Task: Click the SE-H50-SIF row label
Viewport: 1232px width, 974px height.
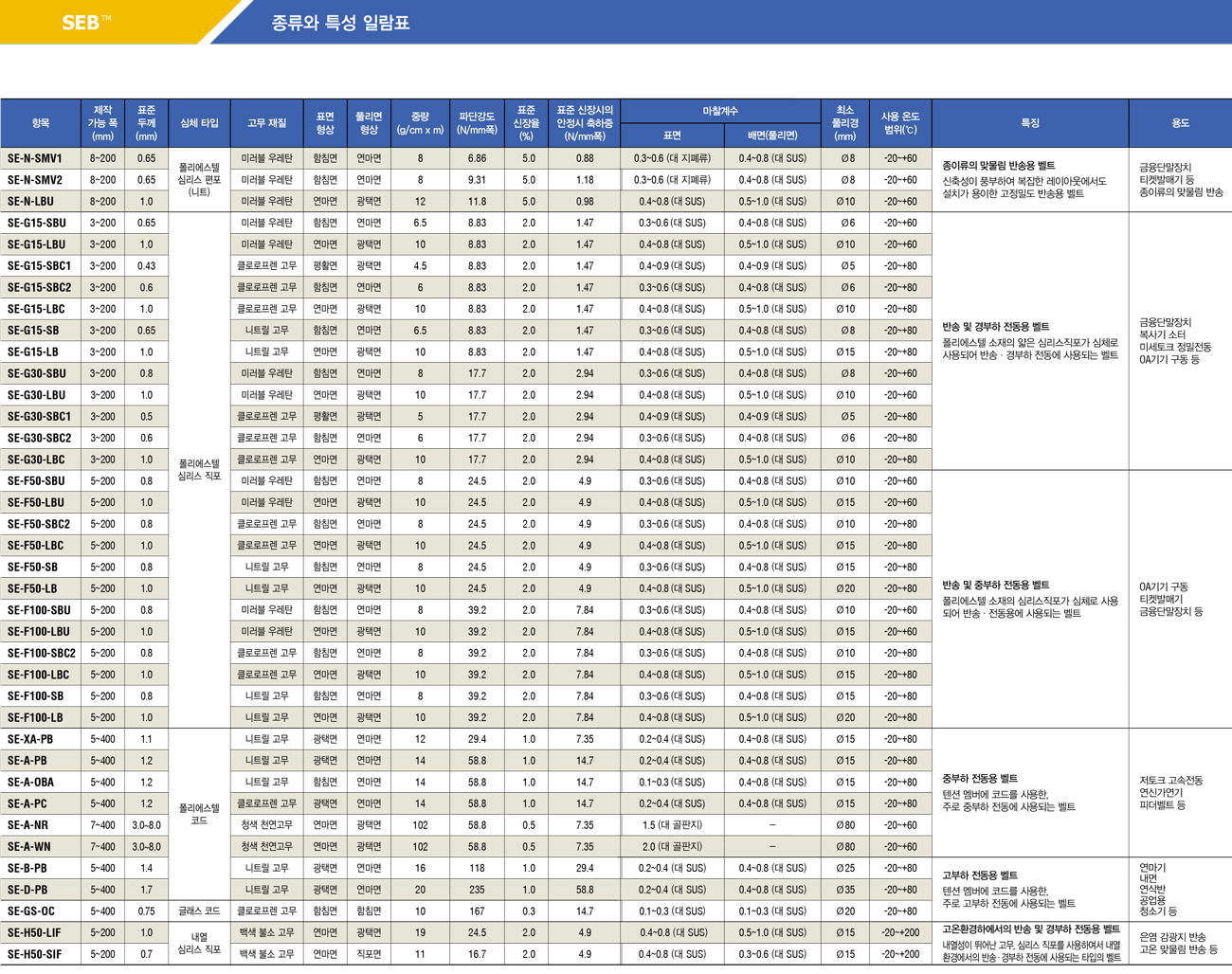Action: 34,955
